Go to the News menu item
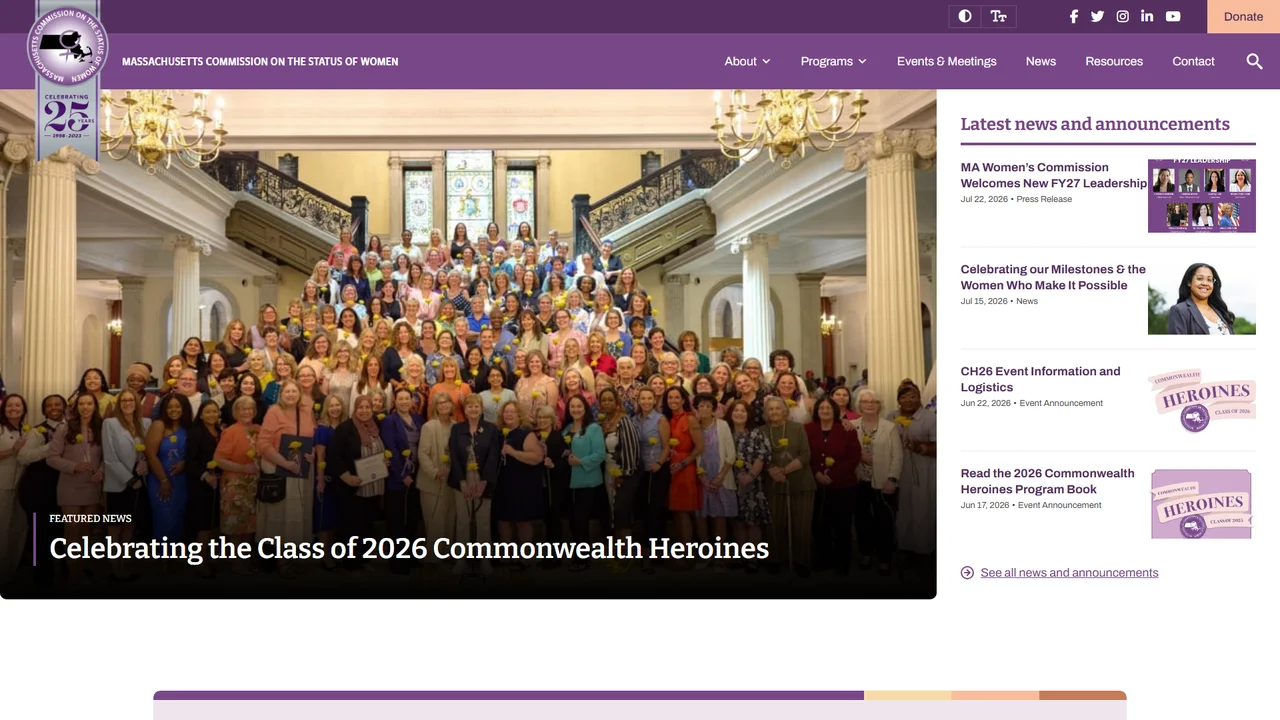Viewport: 1280px width, 720px height. 1041,61
